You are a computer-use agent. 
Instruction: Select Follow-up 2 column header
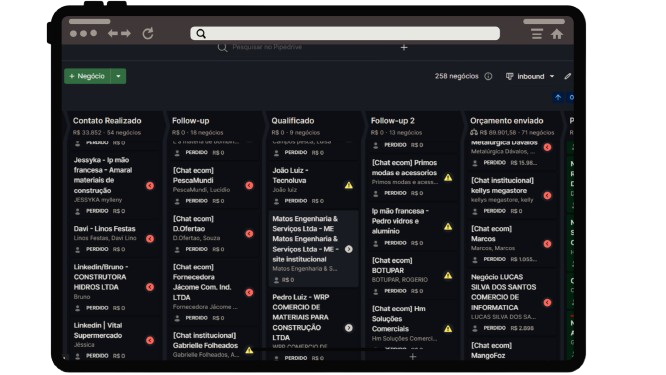coord(392,121)
